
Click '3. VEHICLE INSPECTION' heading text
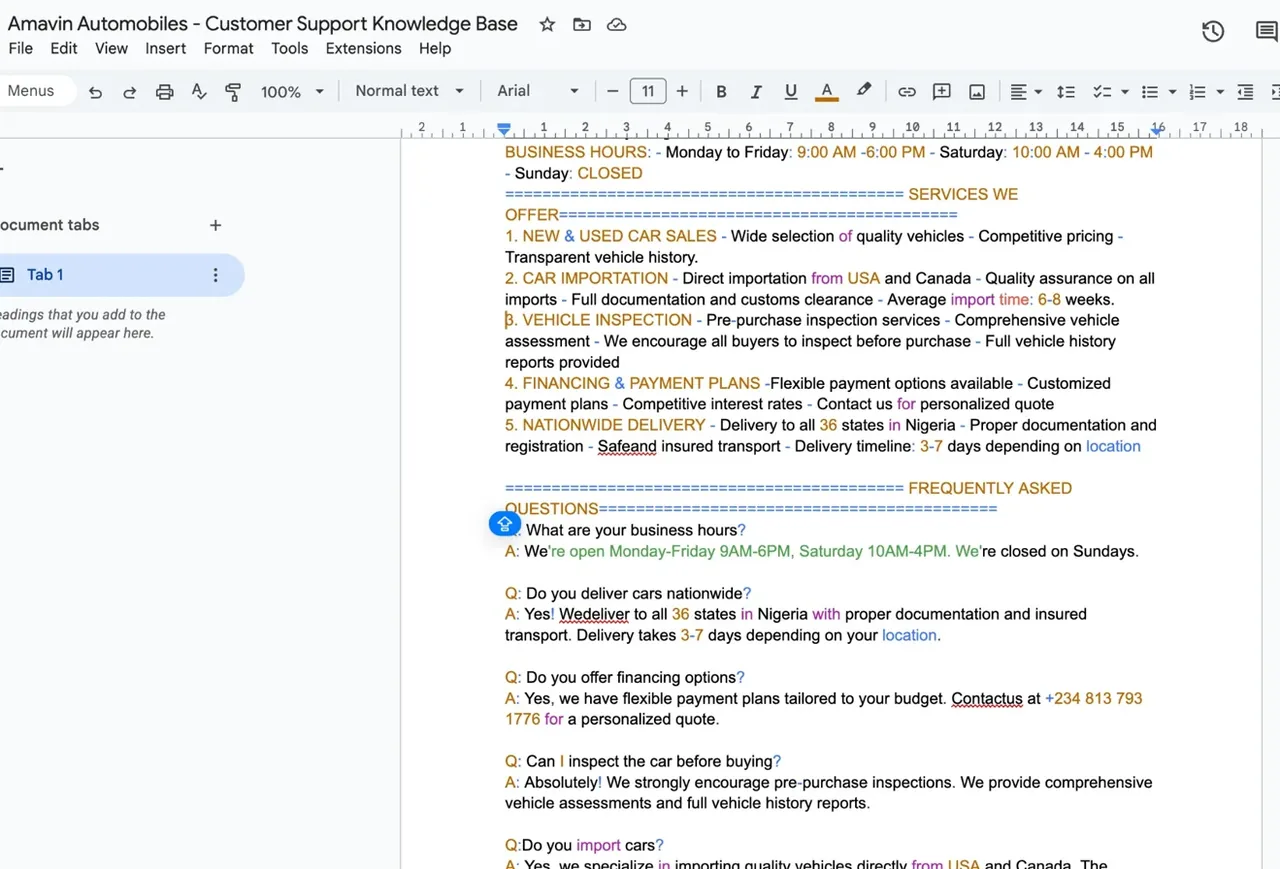[x=598, y=320]
